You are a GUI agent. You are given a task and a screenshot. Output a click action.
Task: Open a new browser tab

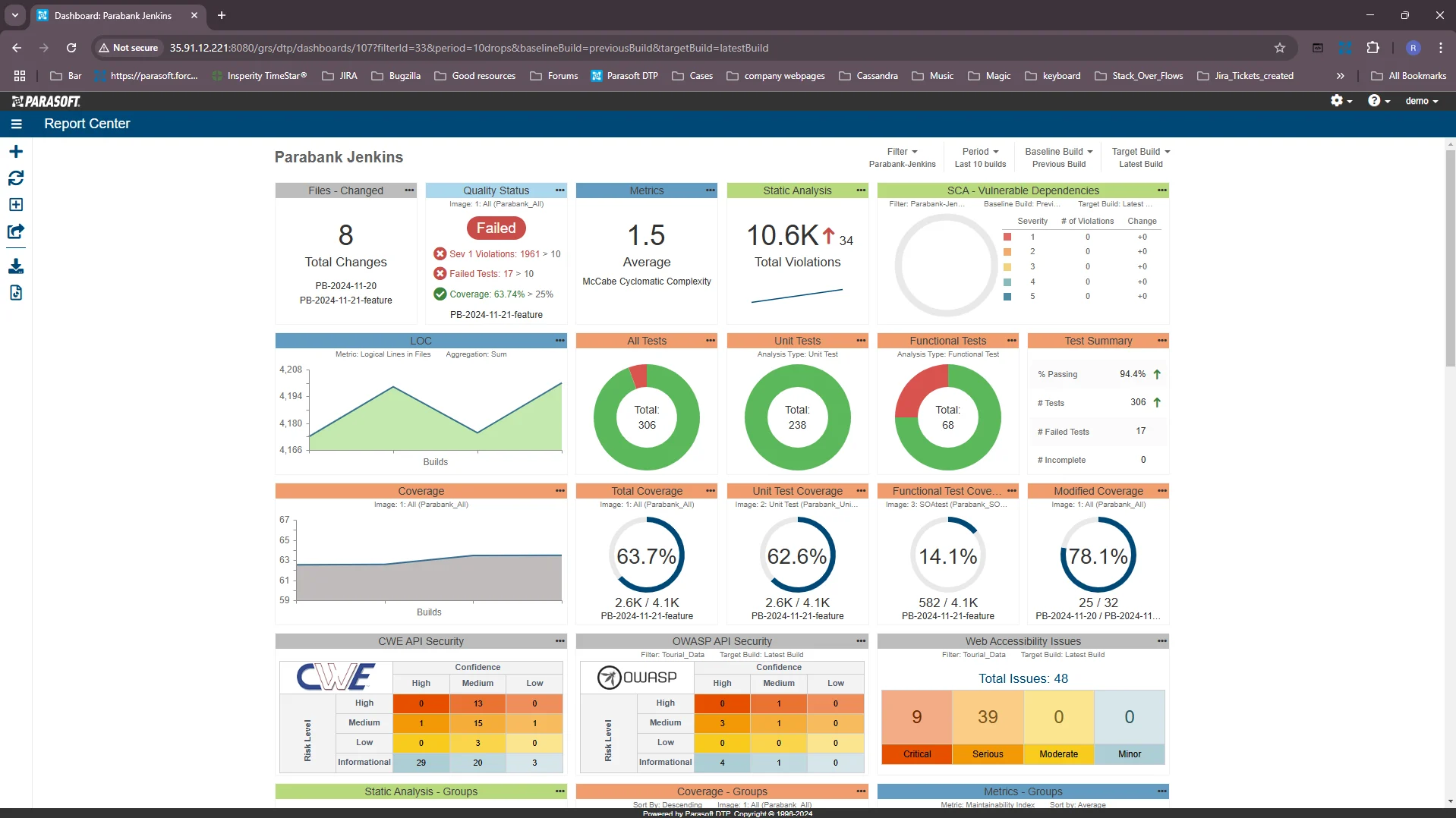tap(222, 15)
